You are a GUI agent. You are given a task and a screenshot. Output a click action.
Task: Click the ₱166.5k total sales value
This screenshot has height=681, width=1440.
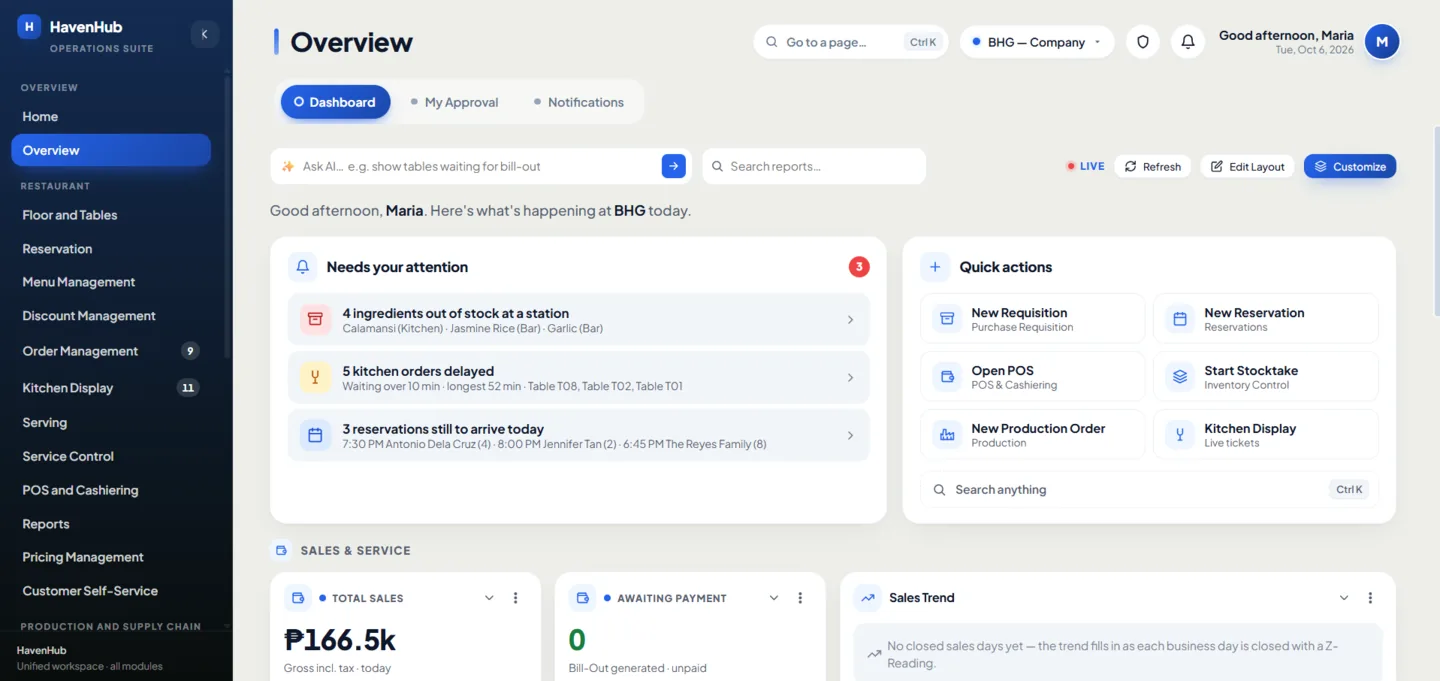click(x=340, y=639)
